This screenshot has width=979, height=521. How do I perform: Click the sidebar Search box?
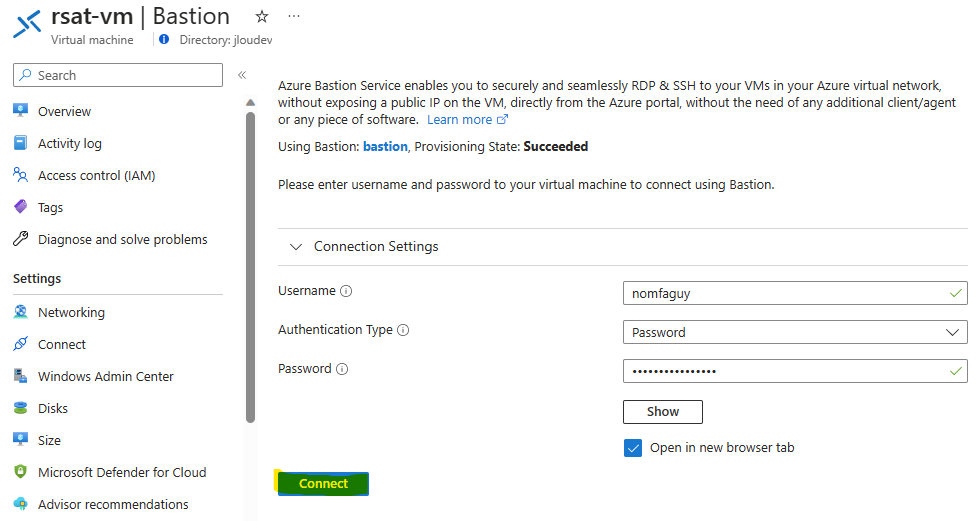click(118, 75)
